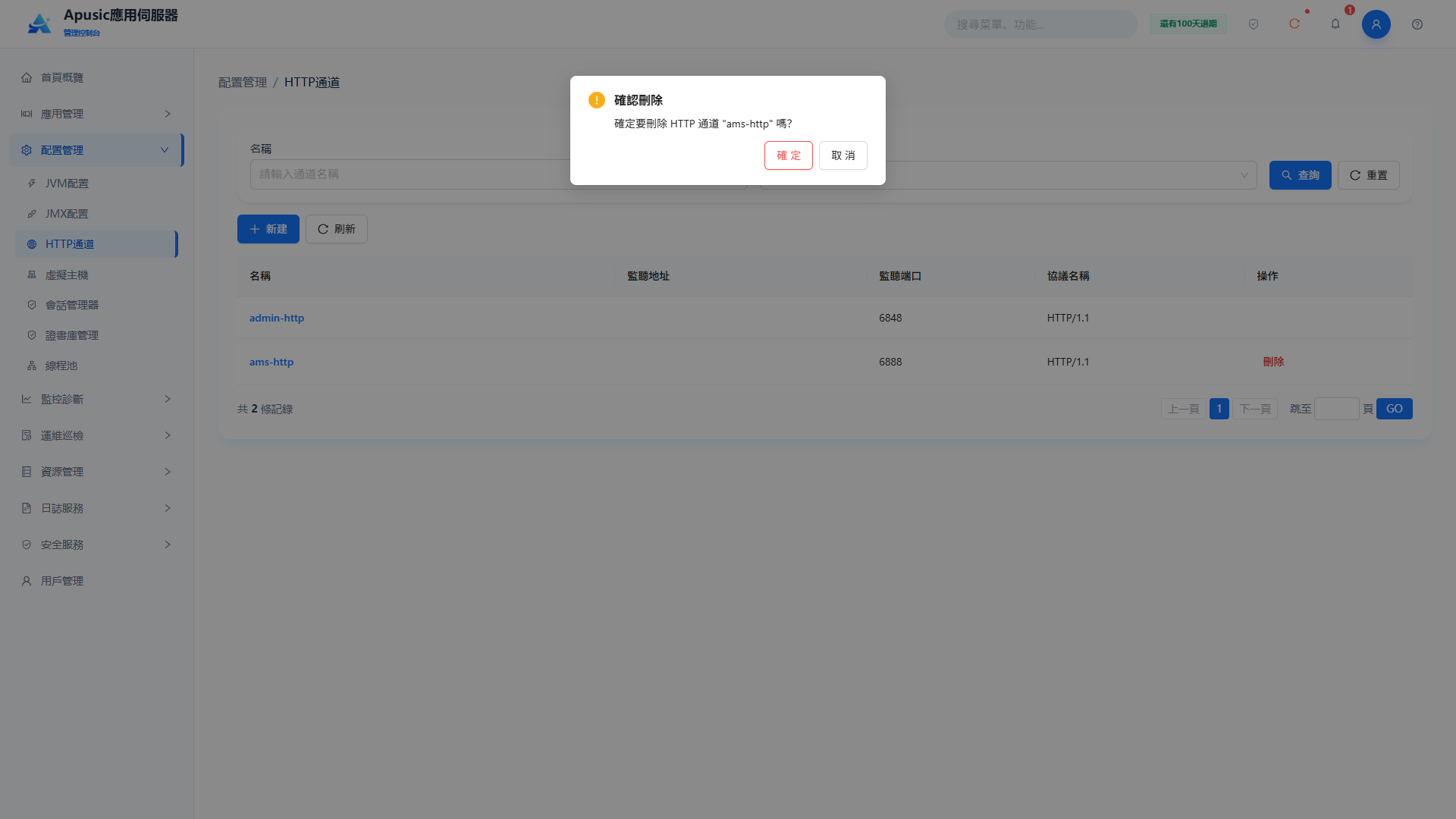The width and height of the screenshot is (1456, 819).
Task: Click the 新建 button
Action: (268, 229)
